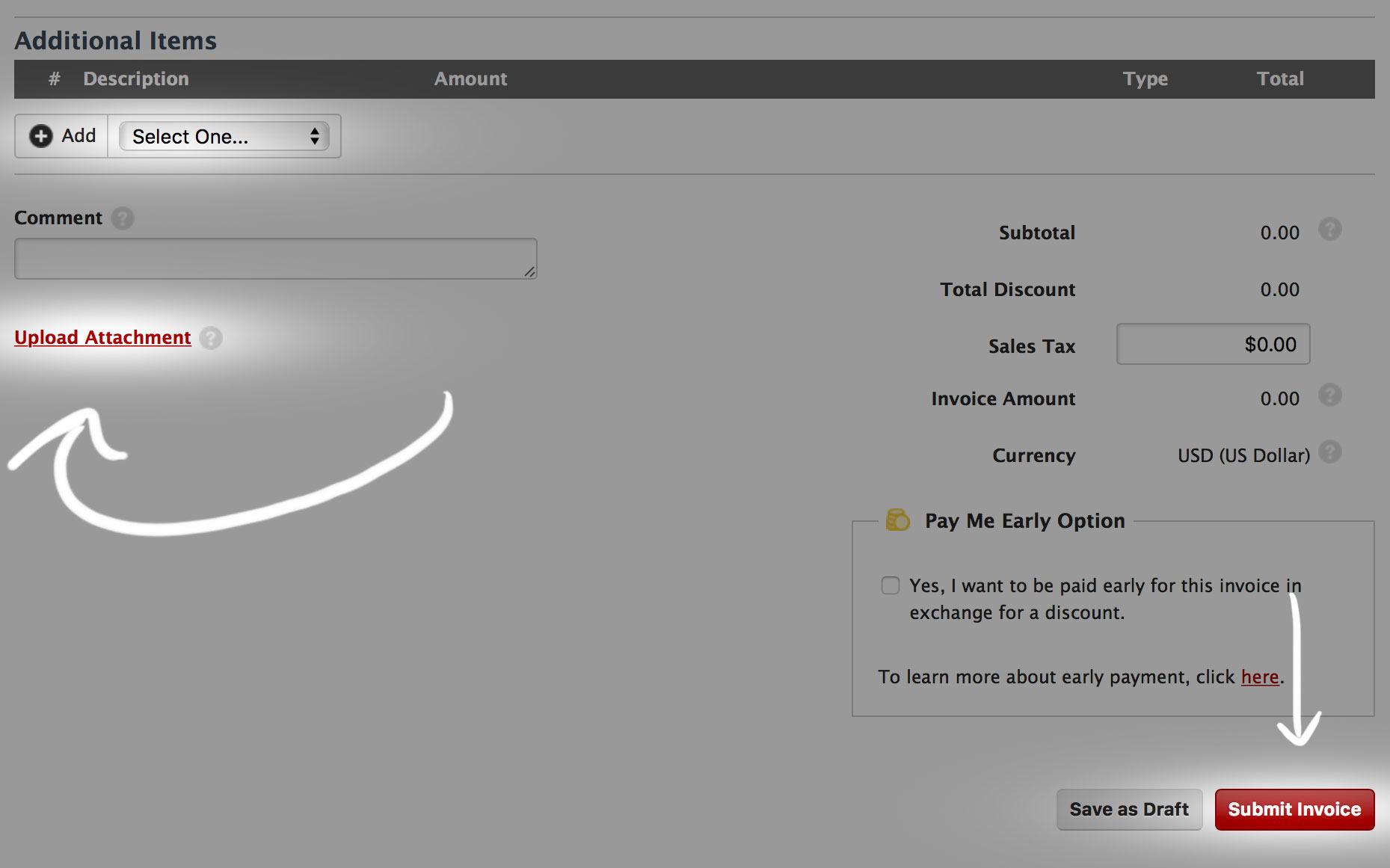Click the Amount column header
The image size is (1390, 868).
point(471,79)
